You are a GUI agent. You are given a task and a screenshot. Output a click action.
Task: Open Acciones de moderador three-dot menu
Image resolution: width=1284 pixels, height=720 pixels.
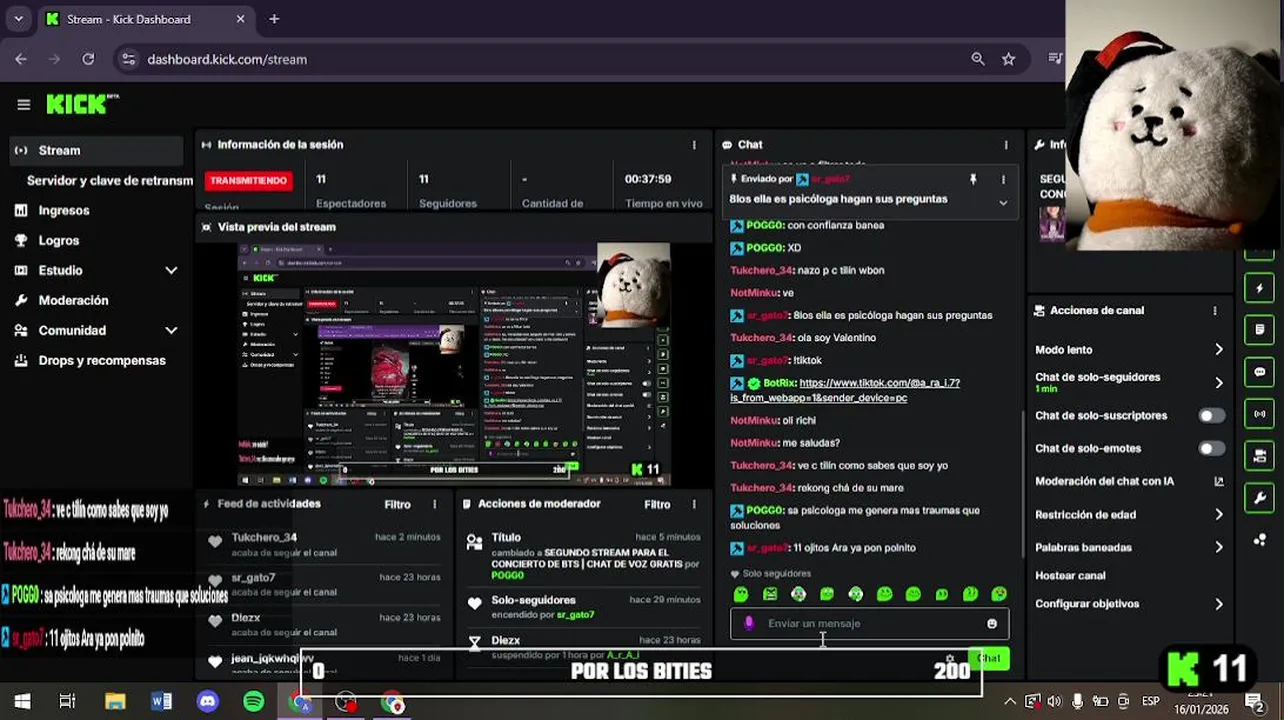tap(694, 504)
